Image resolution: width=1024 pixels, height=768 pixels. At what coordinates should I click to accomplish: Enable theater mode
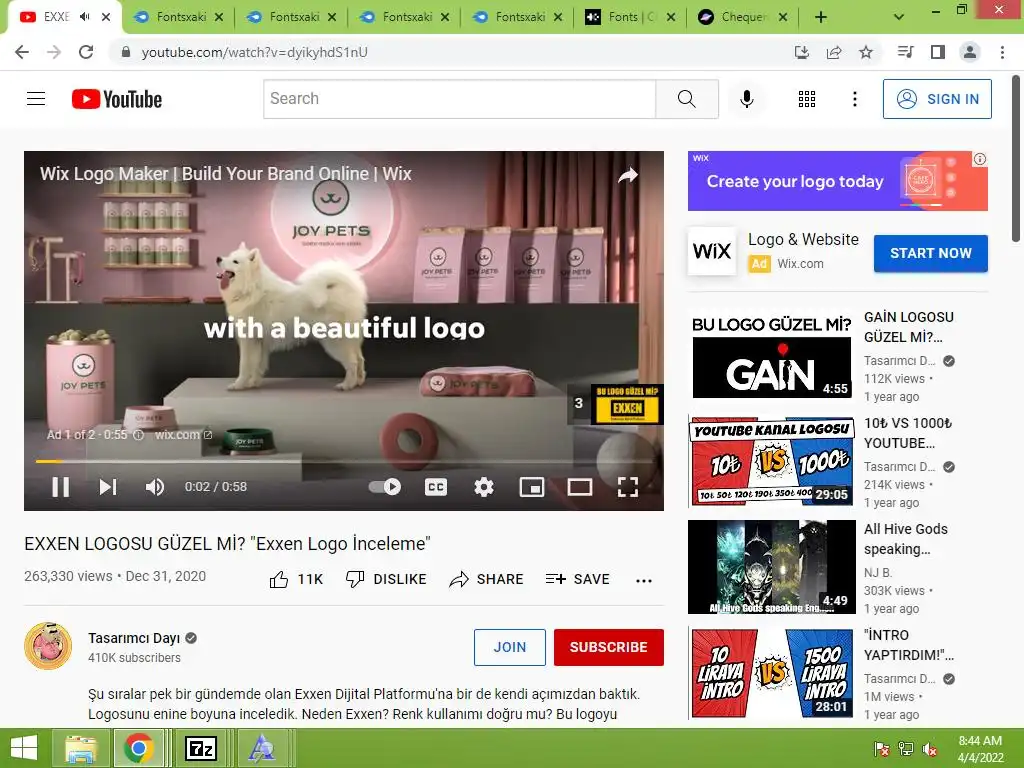[x=580, y=487]
